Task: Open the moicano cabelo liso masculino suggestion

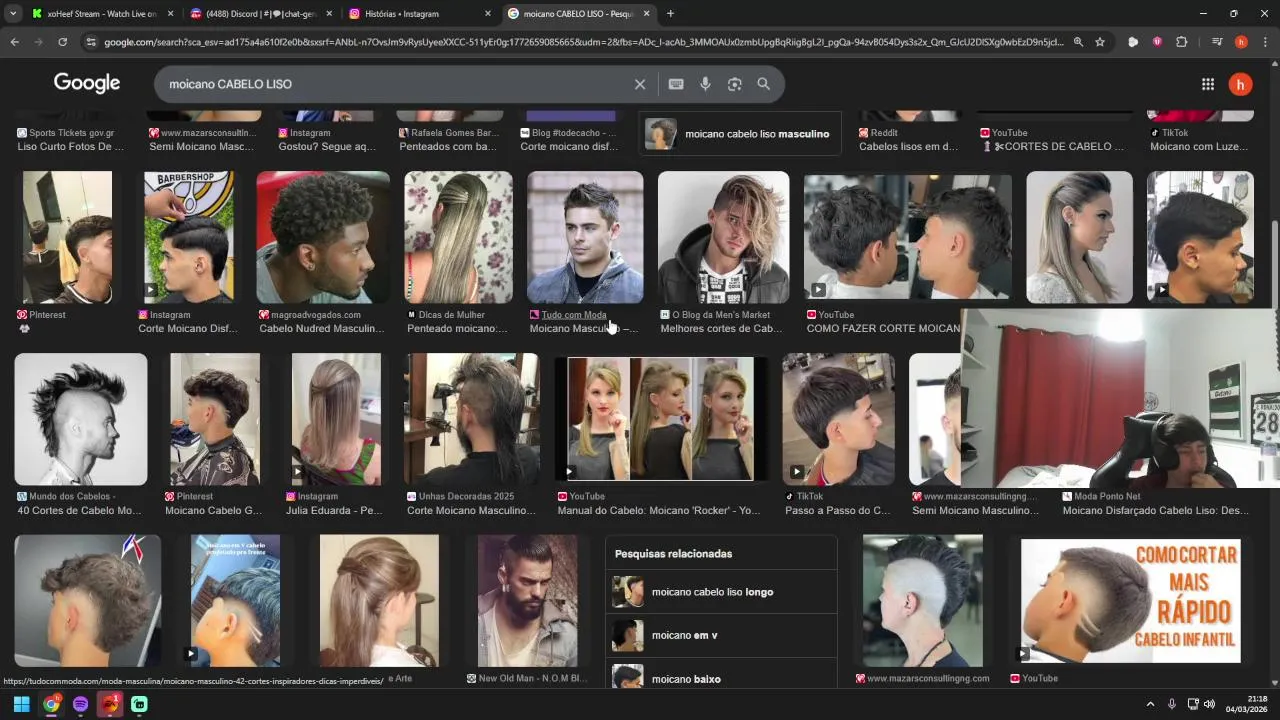Action: (x=739, y=134)
